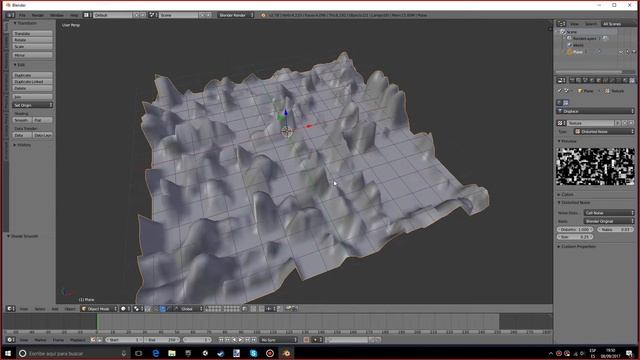Open the Default screen layout selector
640x360 pixels.
click(113, 15)
